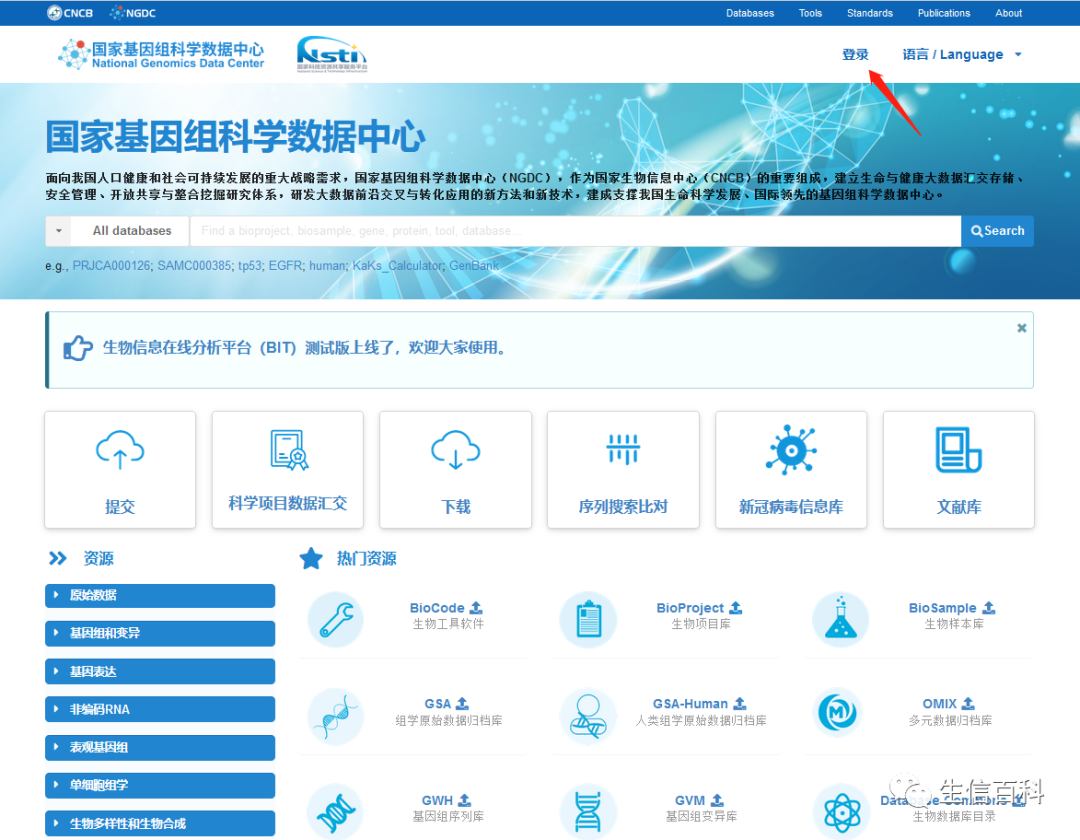This screenshot has width=1080, height=840.
Task: Expand the 单细胞组学 resource section
Action: 160,786
